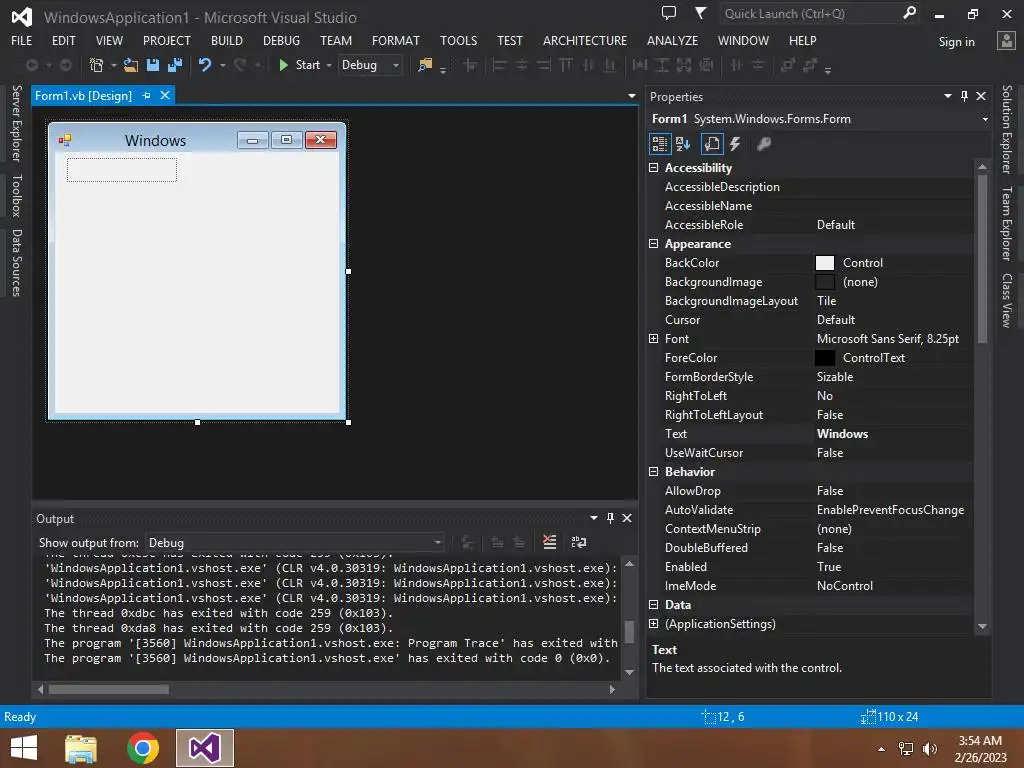This screenshot has width=1024, height=768.
Task: Click the network tray icon
Action: [906, 749]
